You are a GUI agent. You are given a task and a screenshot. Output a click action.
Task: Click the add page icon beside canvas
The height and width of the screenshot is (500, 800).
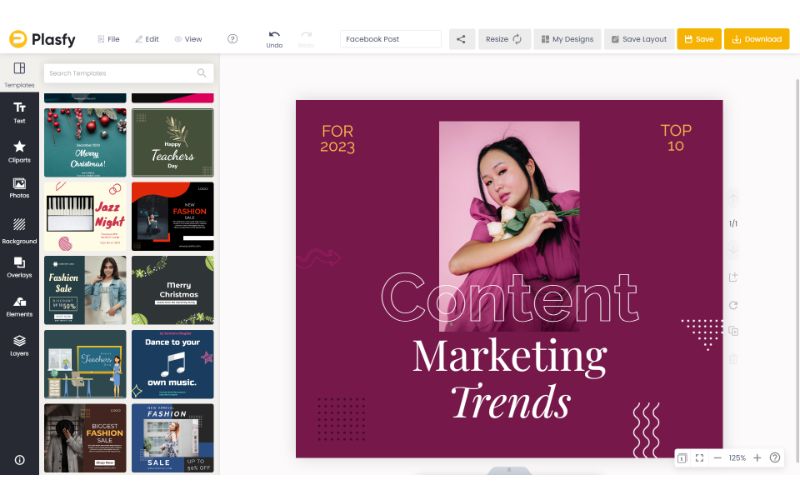pos(733,277)
